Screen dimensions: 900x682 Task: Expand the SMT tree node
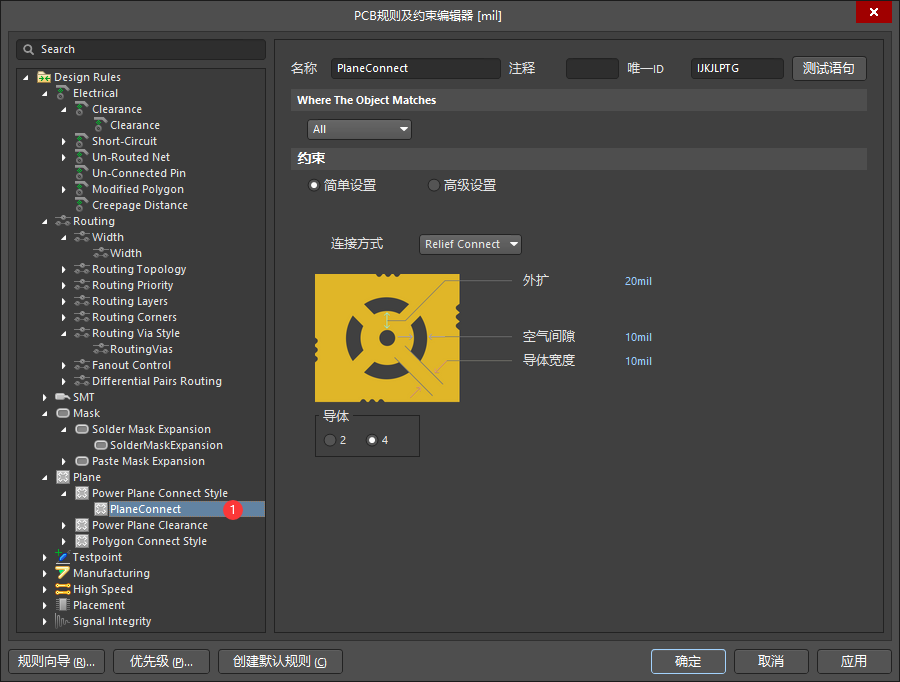45,397
